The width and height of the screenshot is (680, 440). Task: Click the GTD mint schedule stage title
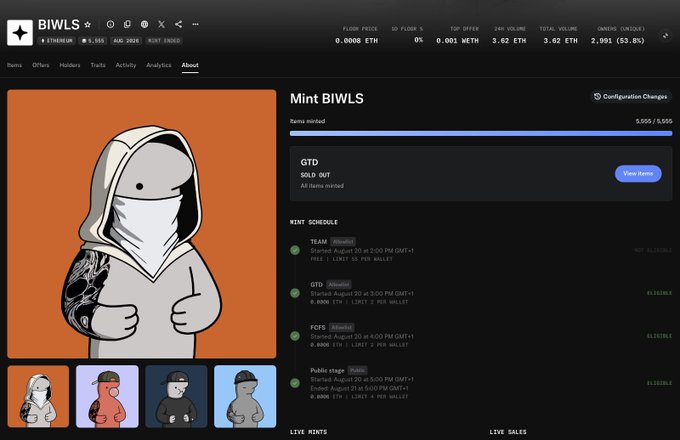pyautogui.click(x=317, y=284)
